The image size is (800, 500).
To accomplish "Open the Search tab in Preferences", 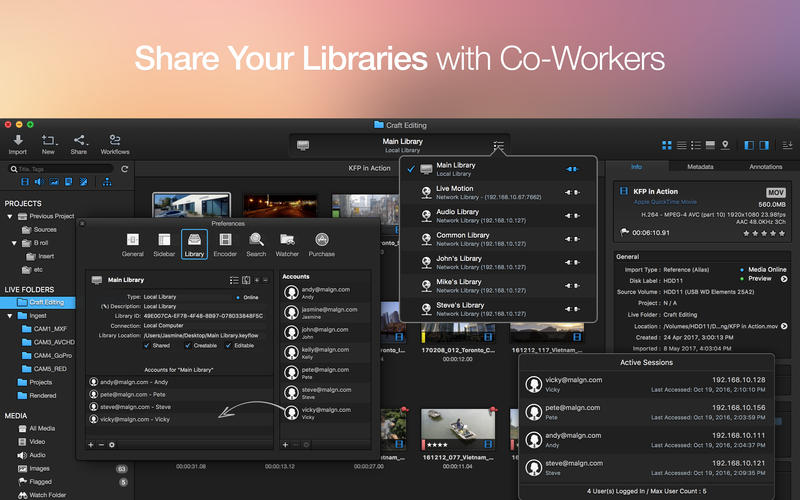I will tap(256, 244).
